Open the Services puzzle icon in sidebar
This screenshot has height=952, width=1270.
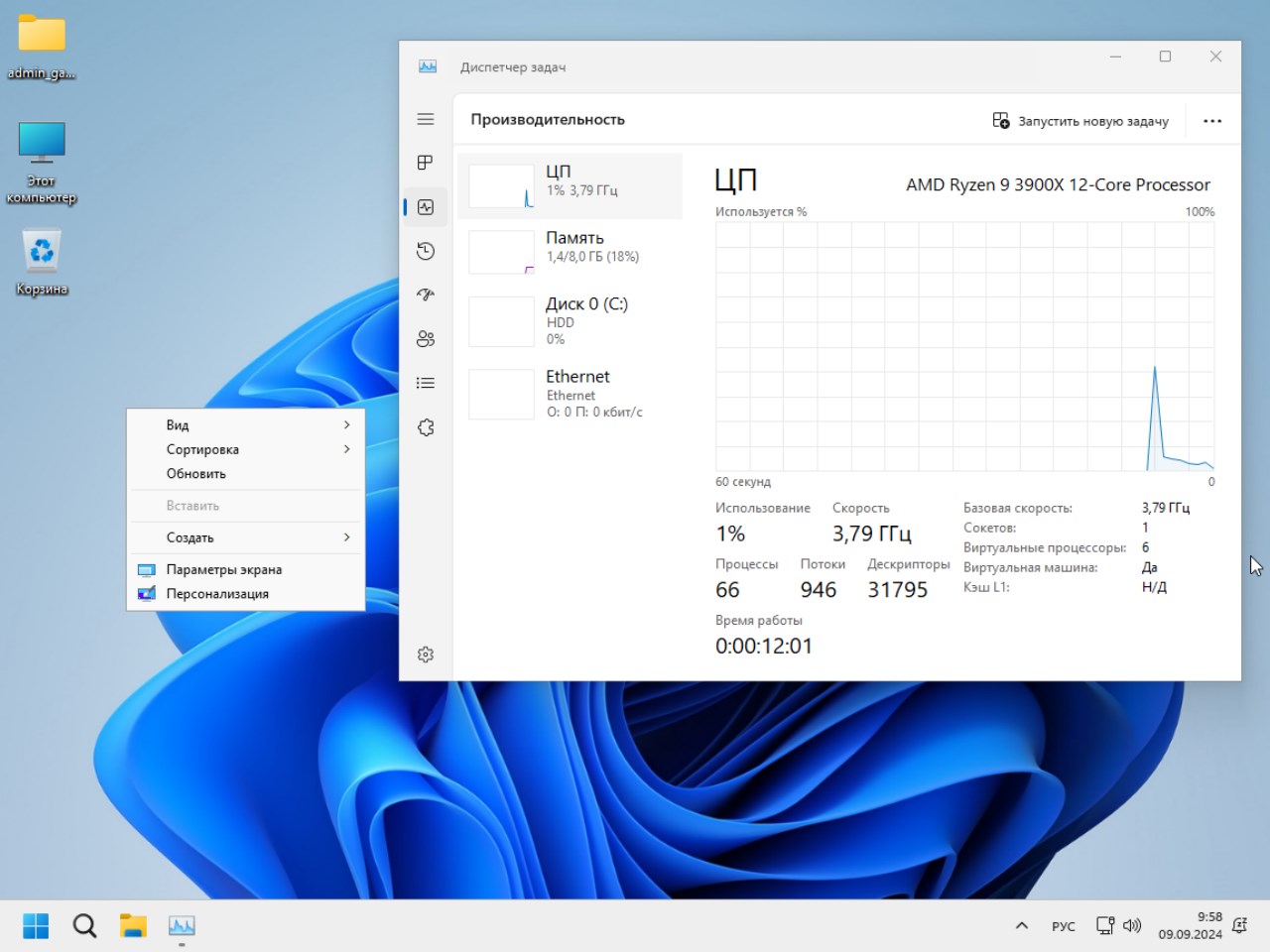[x=426, y=427]
